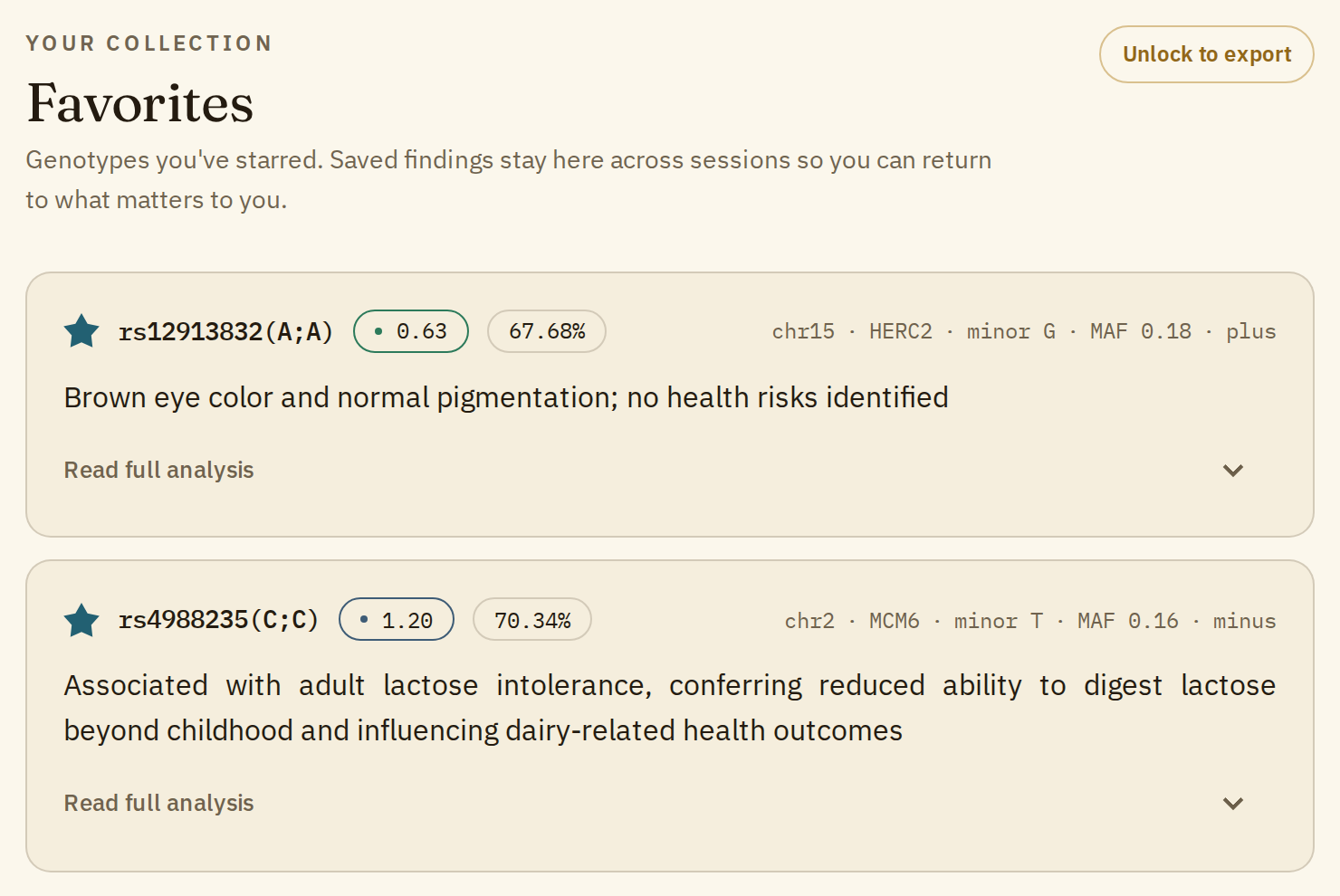
Task: Click the HERC2 gene label
Action: pos(901,331)
